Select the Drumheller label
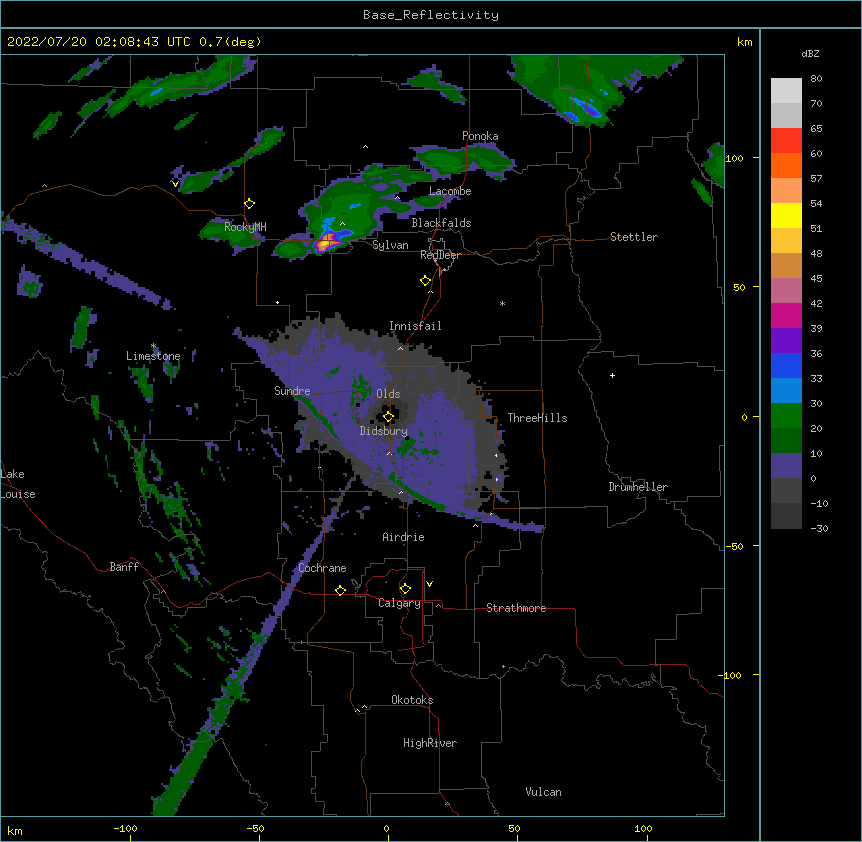862x842 pixels. (638, 487)
